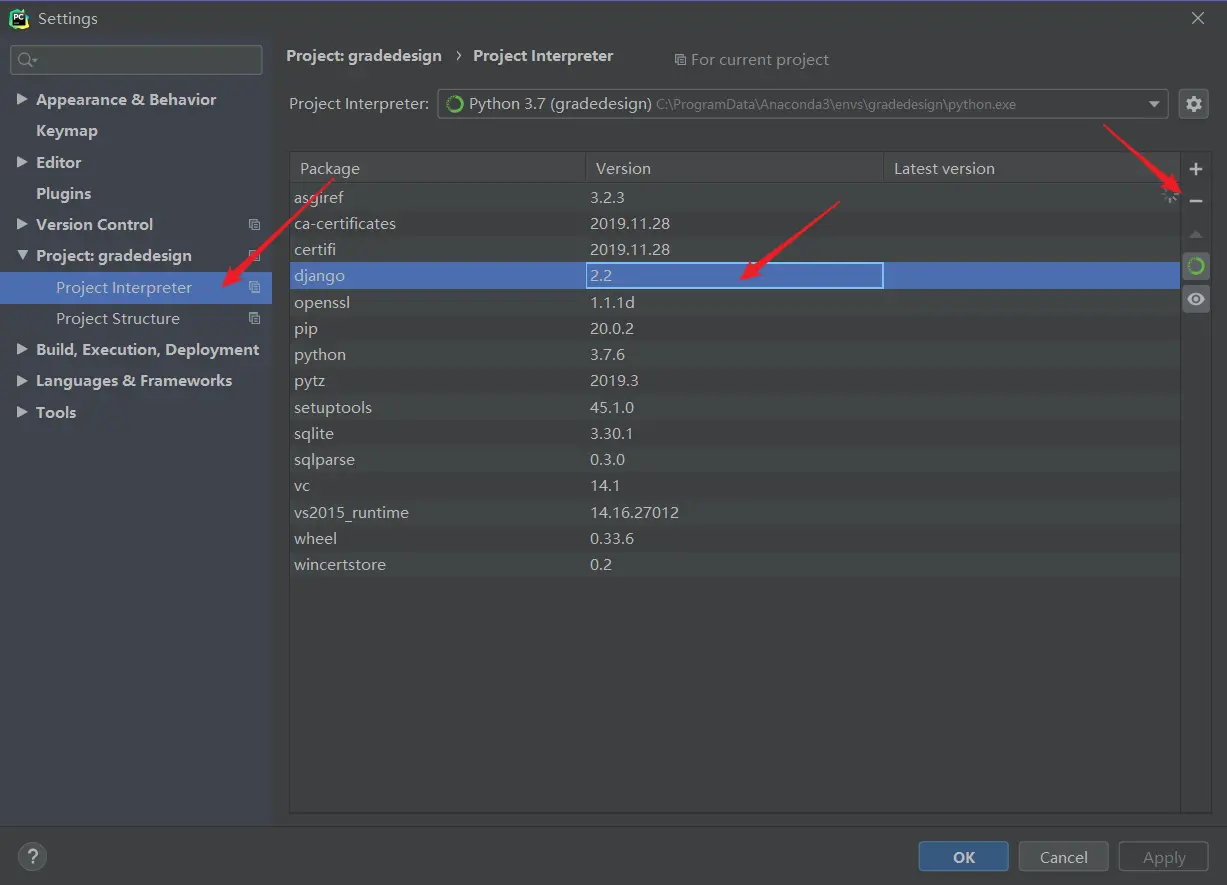Click the PyCharm logo in title bar
The image size is (1227, 885).
(19, 18)
